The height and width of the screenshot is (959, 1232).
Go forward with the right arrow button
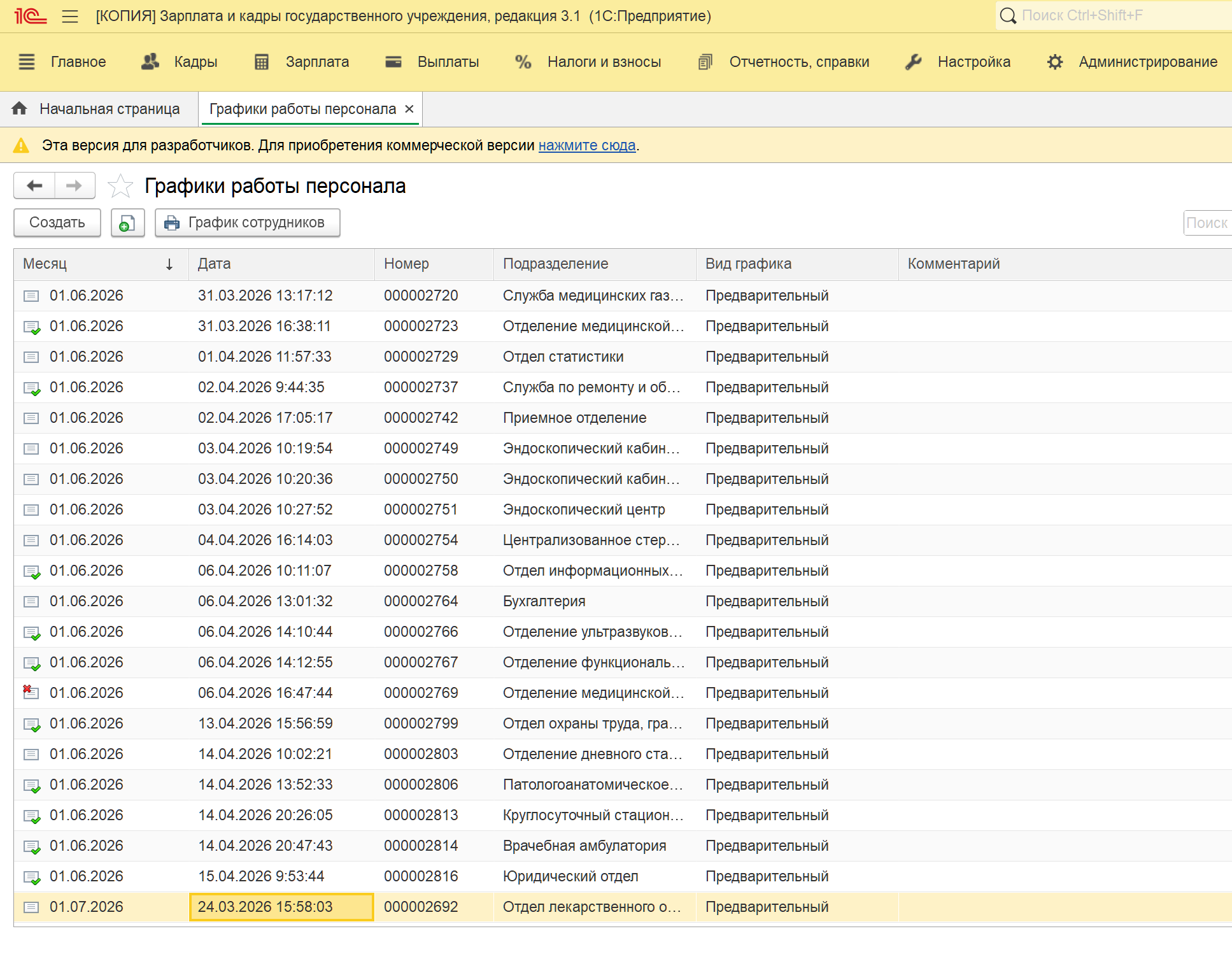[x=74, y=185]
